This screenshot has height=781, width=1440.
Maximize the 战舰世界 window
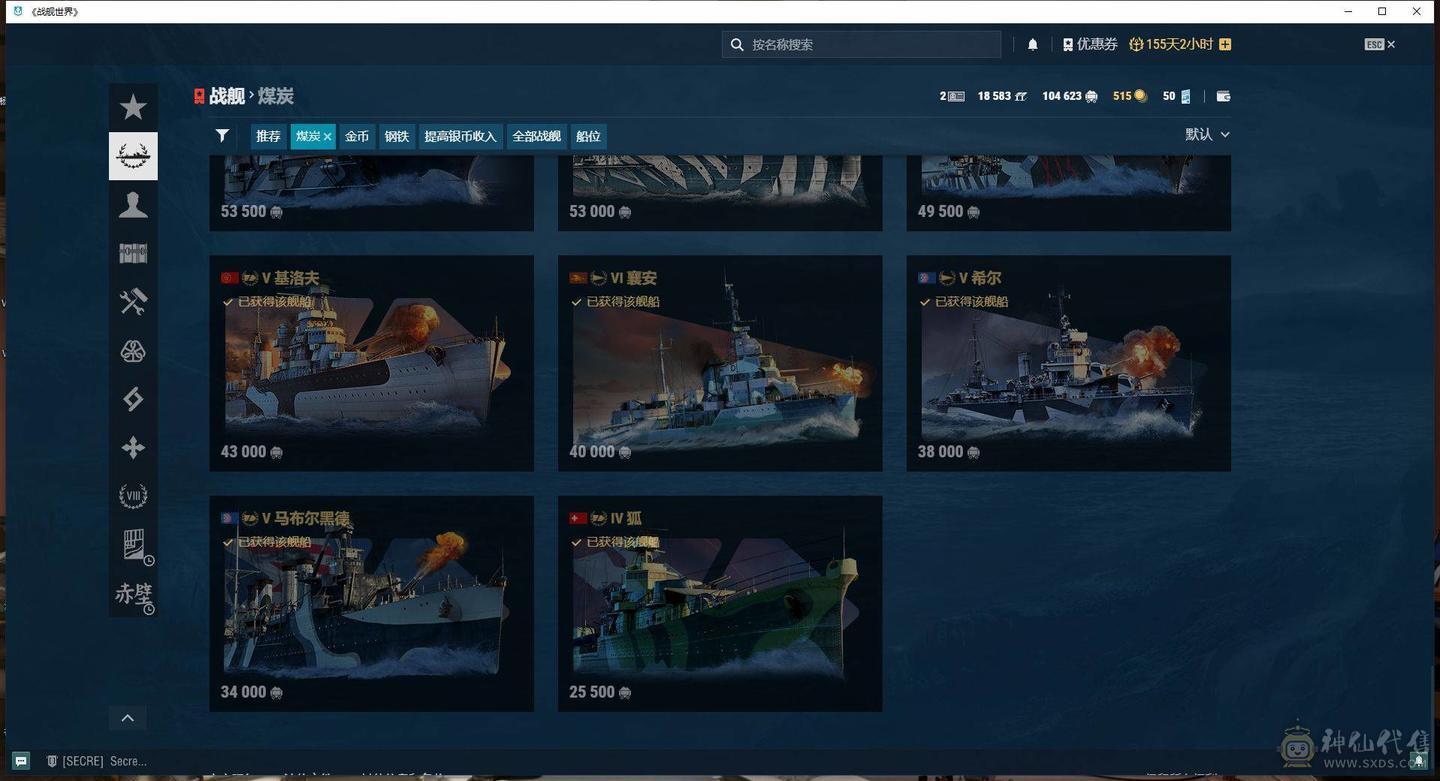(x=1382, y=11)
